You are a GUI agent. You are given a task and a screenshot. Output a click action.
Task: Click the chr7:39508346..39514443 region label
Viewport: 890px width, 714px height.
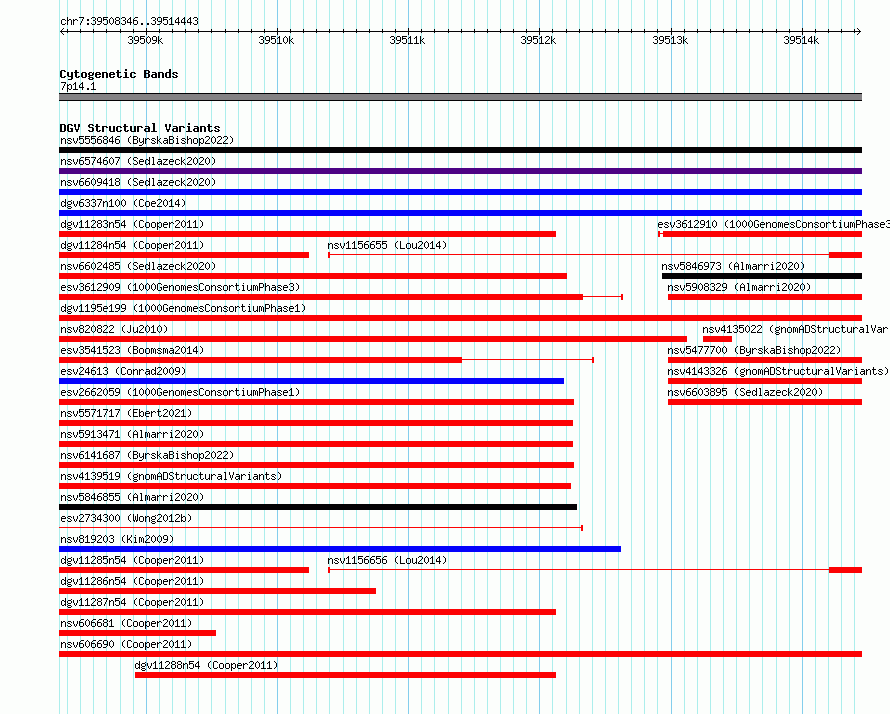click(129, 21)
